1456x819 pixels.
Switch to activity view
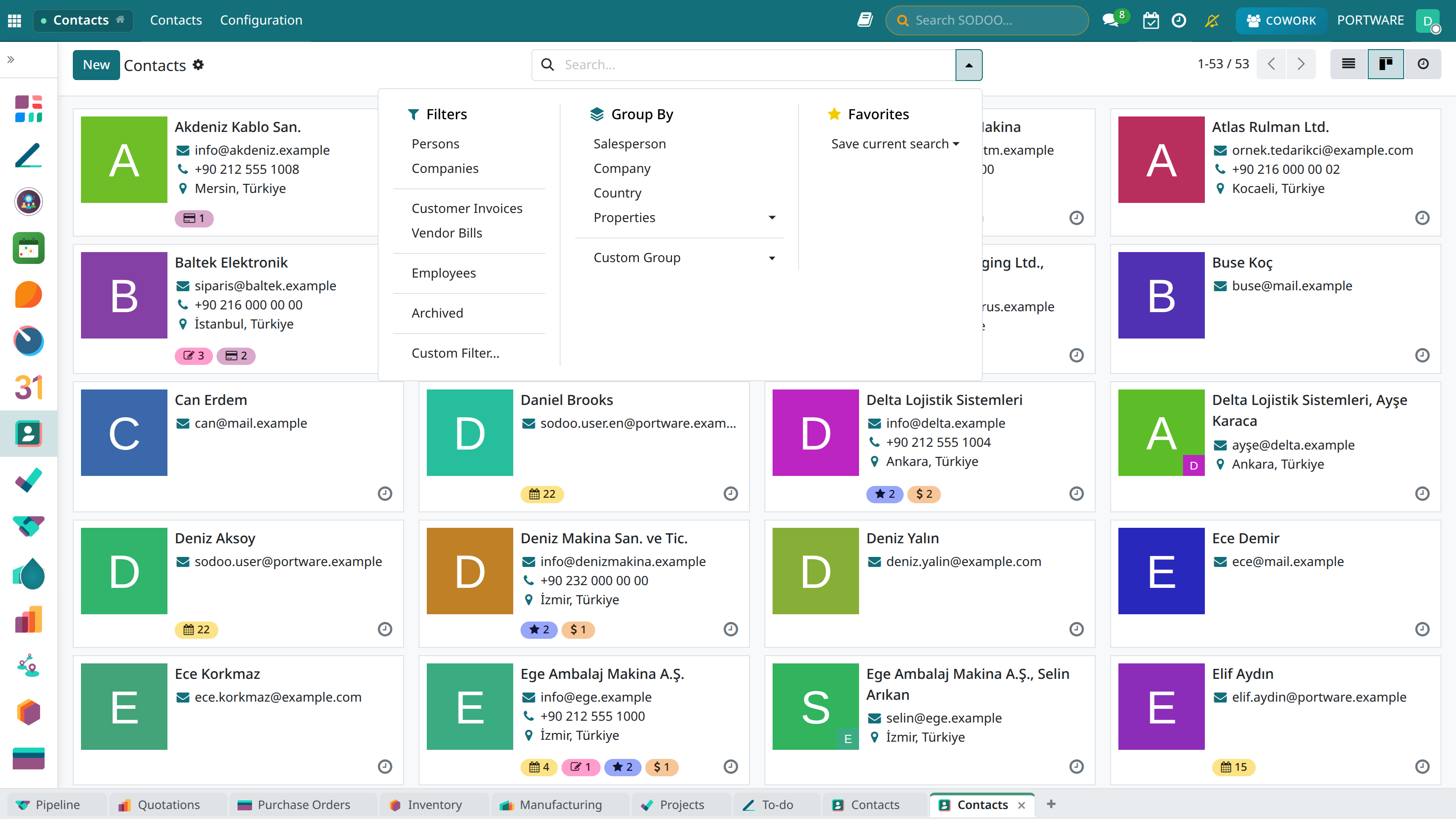tap(1423, 64)
